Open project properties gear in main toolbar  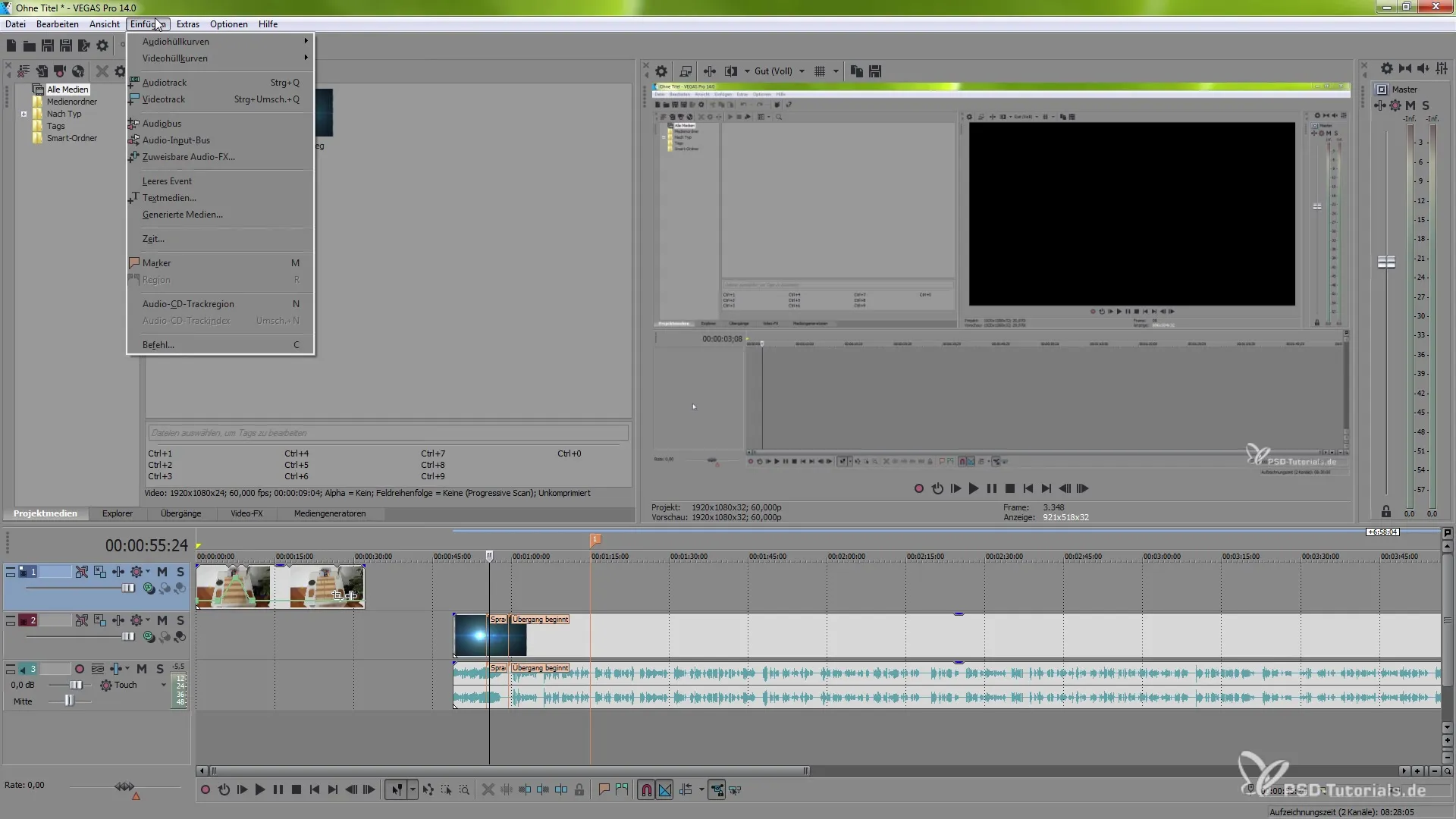point(102,46)
